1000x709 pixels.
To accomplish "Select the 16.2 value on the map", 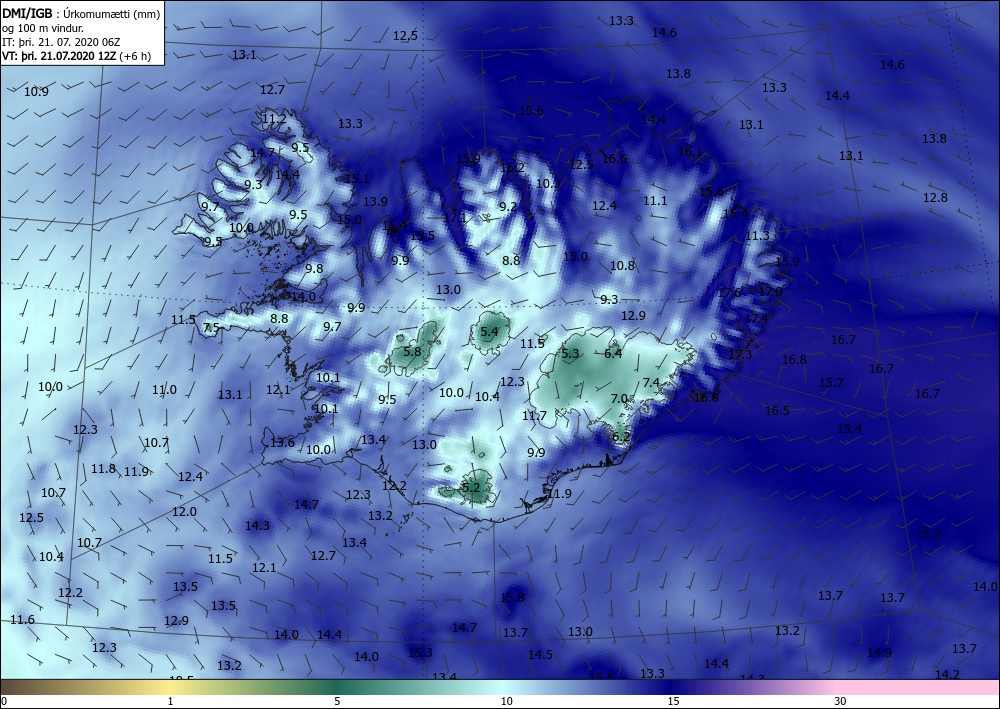I will click(x=512, y=168).
